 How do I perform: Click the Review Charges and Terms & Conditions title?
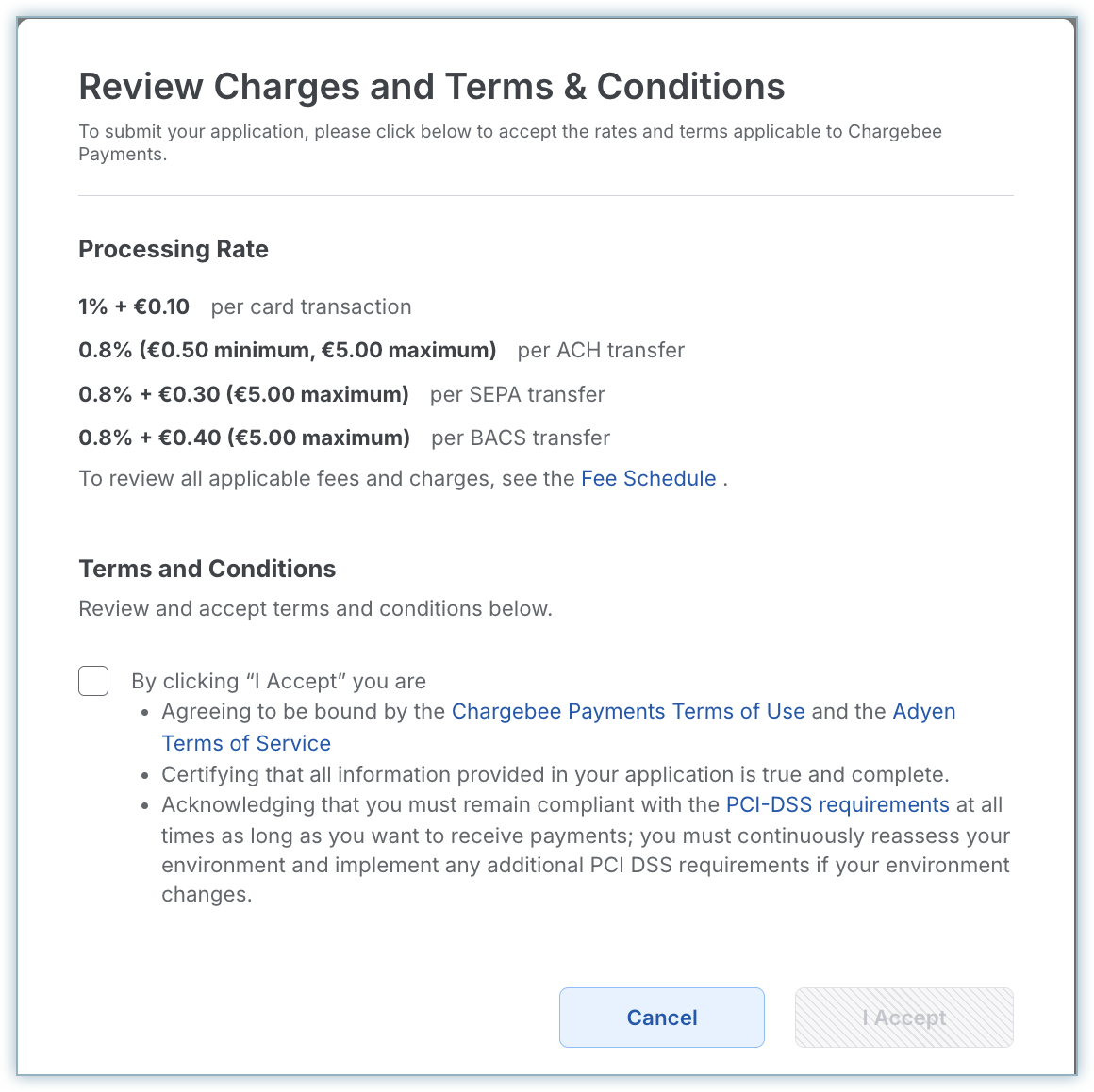click(x=431, y=87)
